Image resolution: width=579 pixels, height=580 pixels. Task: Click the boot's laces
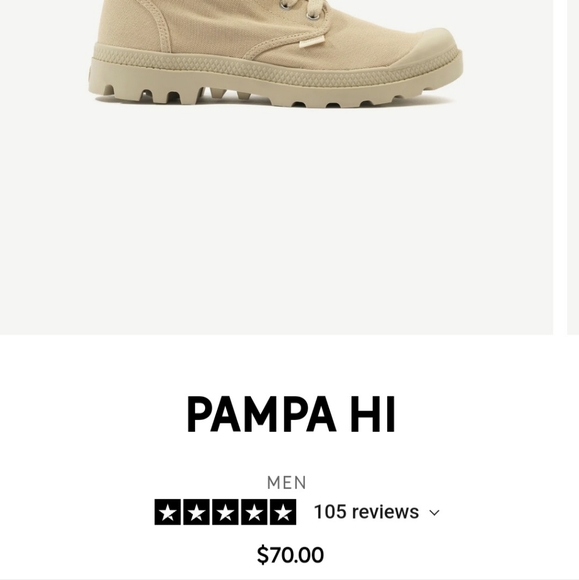click(x=314, y=7)
